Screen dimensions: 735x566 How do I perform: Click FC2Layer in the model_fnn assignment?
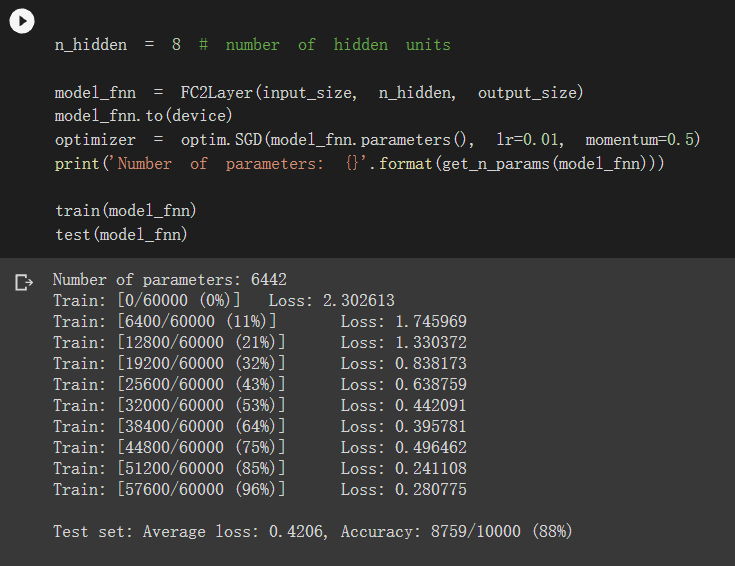point(217,92)
